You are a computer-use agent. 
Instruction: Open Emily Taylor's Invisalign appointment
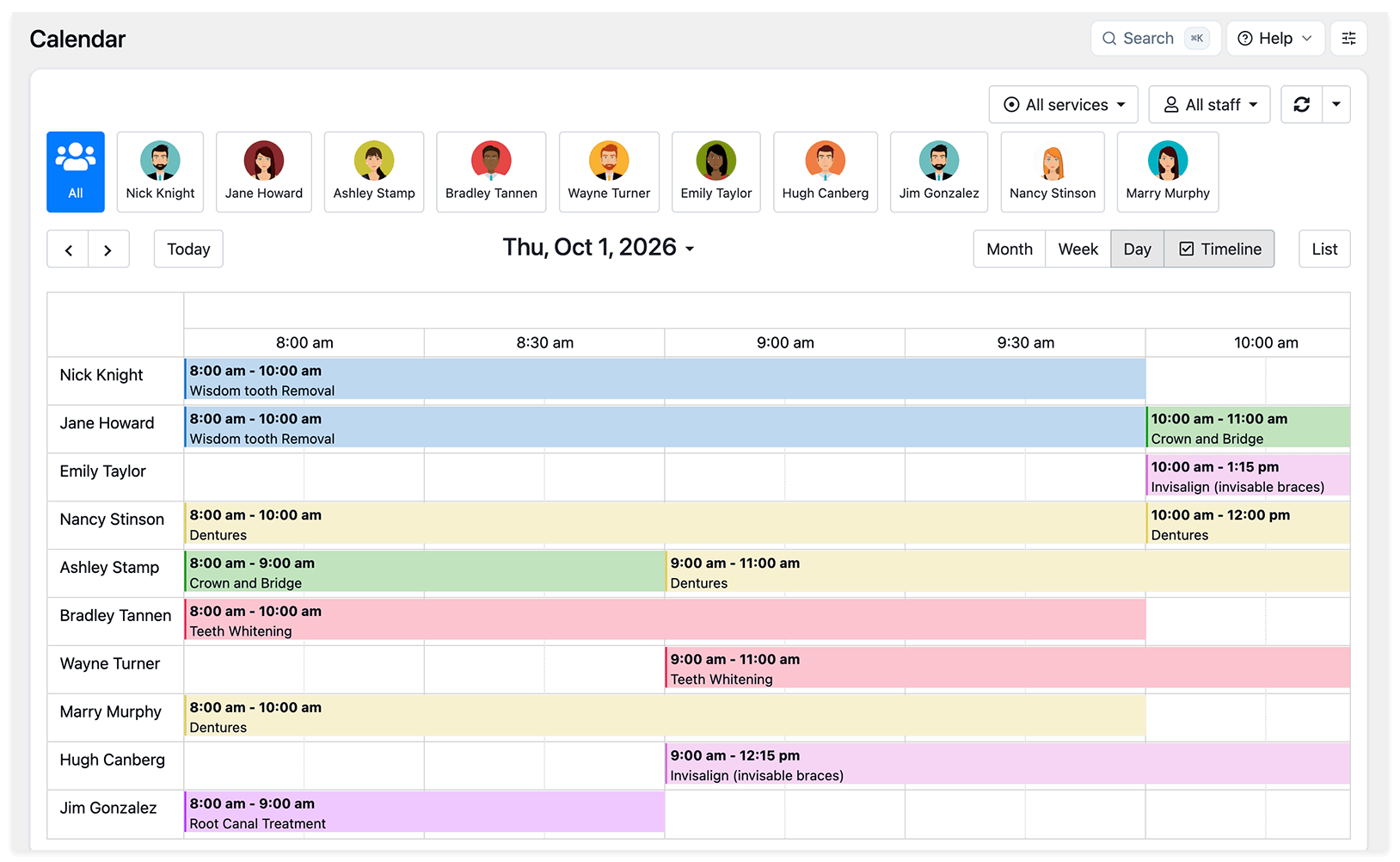(1248, 476)
